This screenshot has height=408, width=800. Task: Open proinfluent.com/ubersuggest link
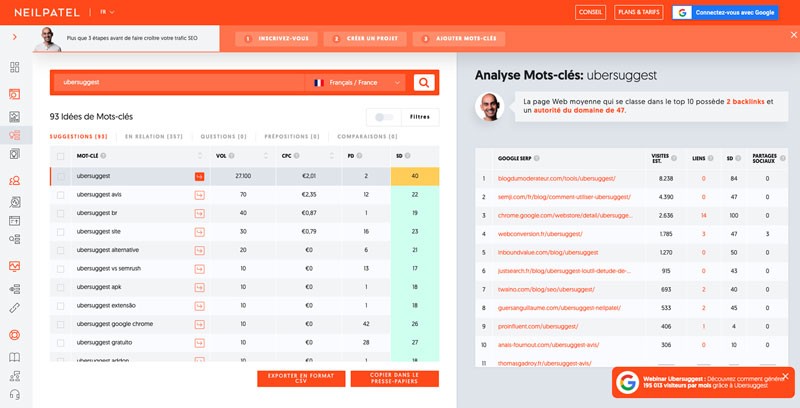click(x=538, y=326)
